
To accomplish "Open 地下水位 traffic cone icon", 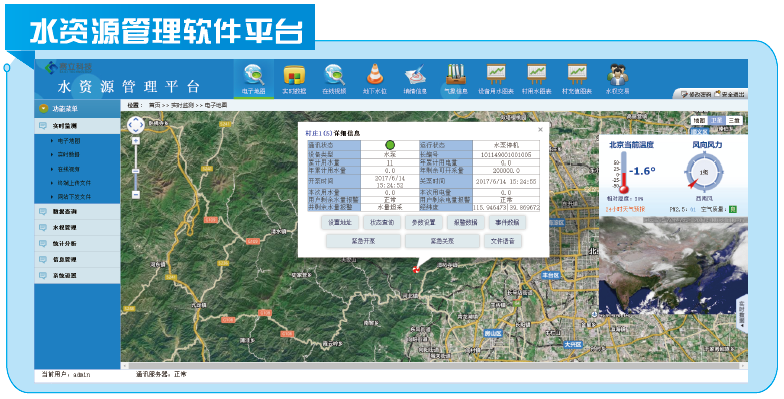I will [374, 75].
